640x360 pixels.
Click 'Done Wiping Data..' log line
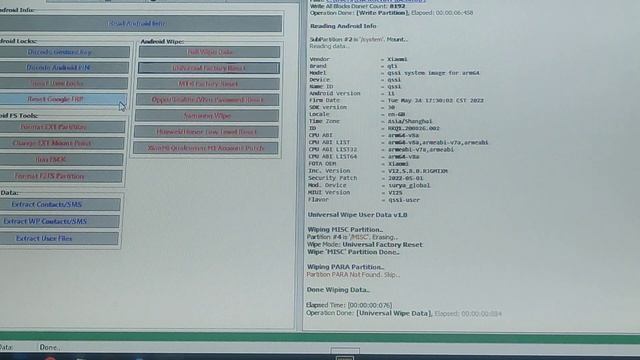click(x=338, y=290)
